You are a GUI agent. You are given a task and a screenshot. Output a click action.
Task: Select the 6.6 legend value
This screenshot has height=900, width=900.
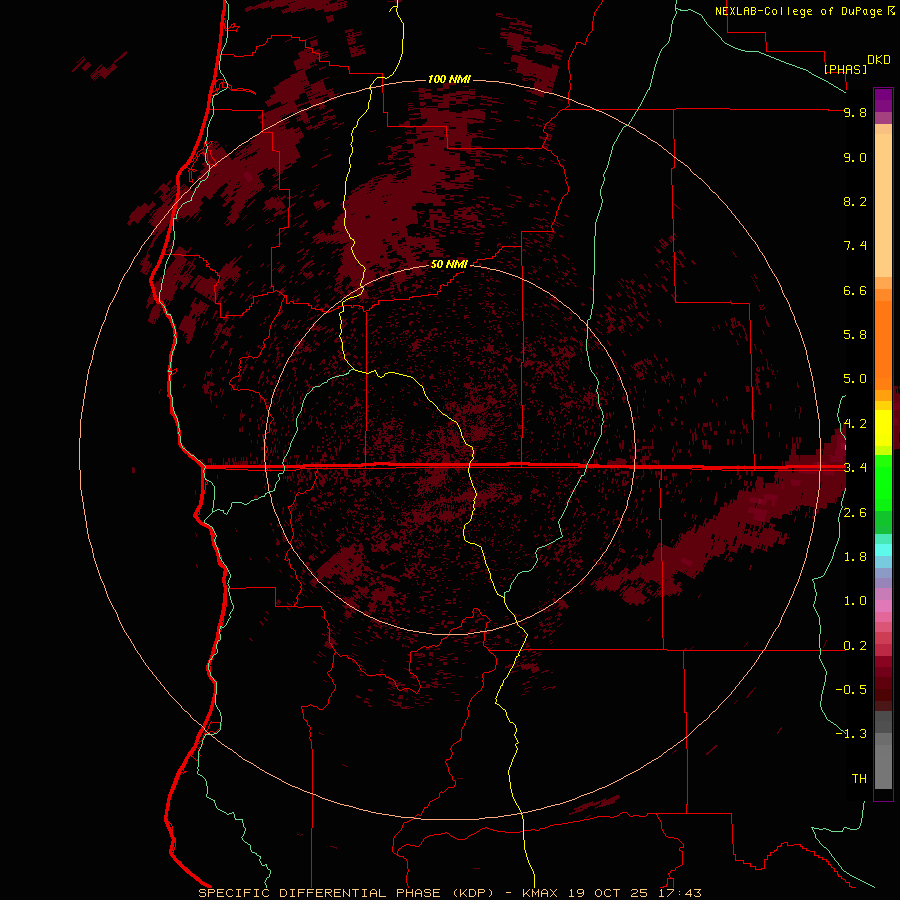click(x=855, y=290)
